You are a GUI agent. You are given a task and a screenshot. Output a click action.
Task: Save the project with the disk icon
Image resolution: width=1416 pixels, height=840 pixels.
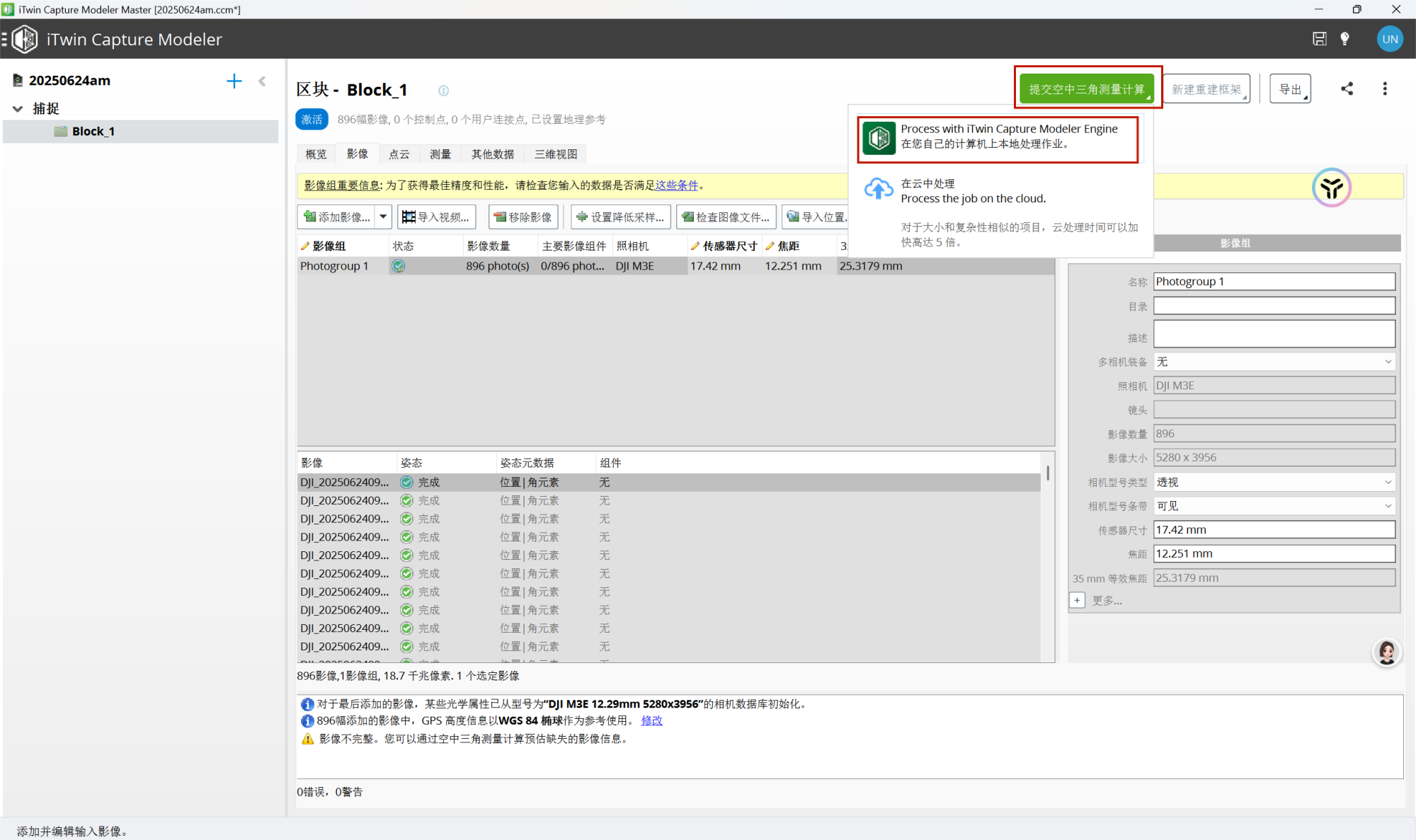point(1319,39)
